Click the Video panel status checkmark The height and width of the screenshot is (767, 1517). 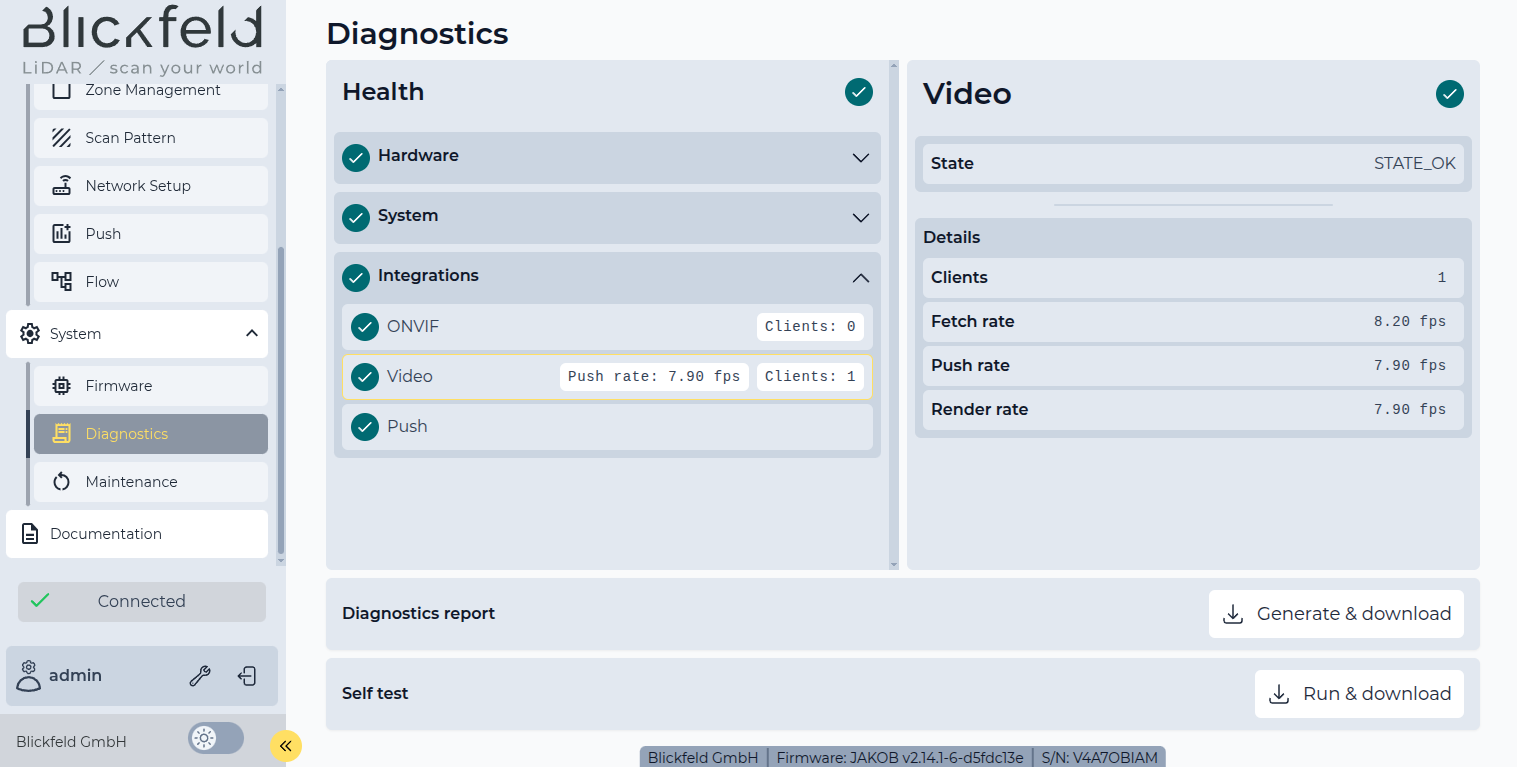click(x=1449, y=94)
